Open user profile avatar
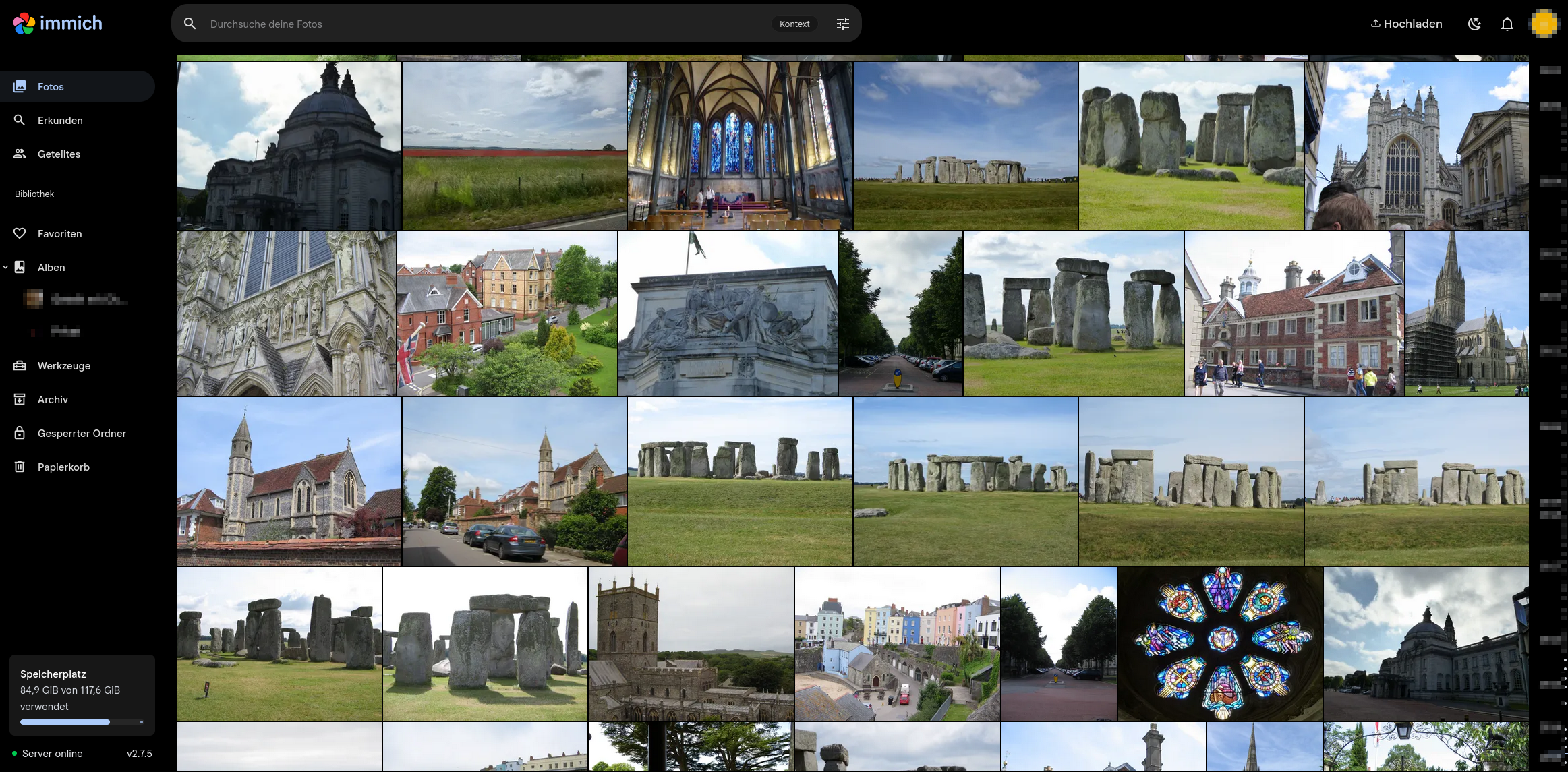Image resolution: width=1568 pixels, height=772 pixels. [x=1544, y=24]
